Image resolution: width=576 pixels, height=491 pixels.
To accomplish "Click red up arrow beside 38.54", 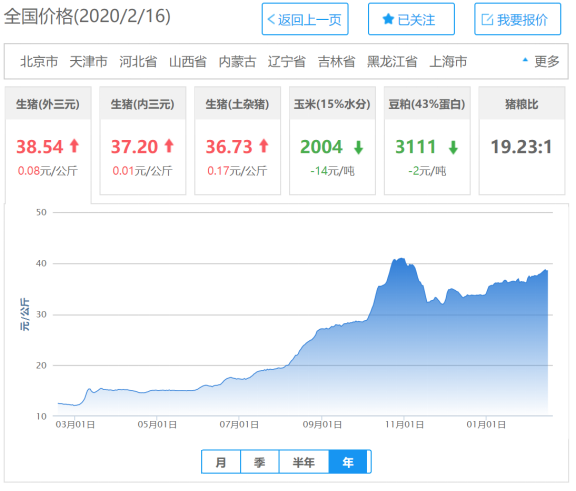I will [75, 145].
